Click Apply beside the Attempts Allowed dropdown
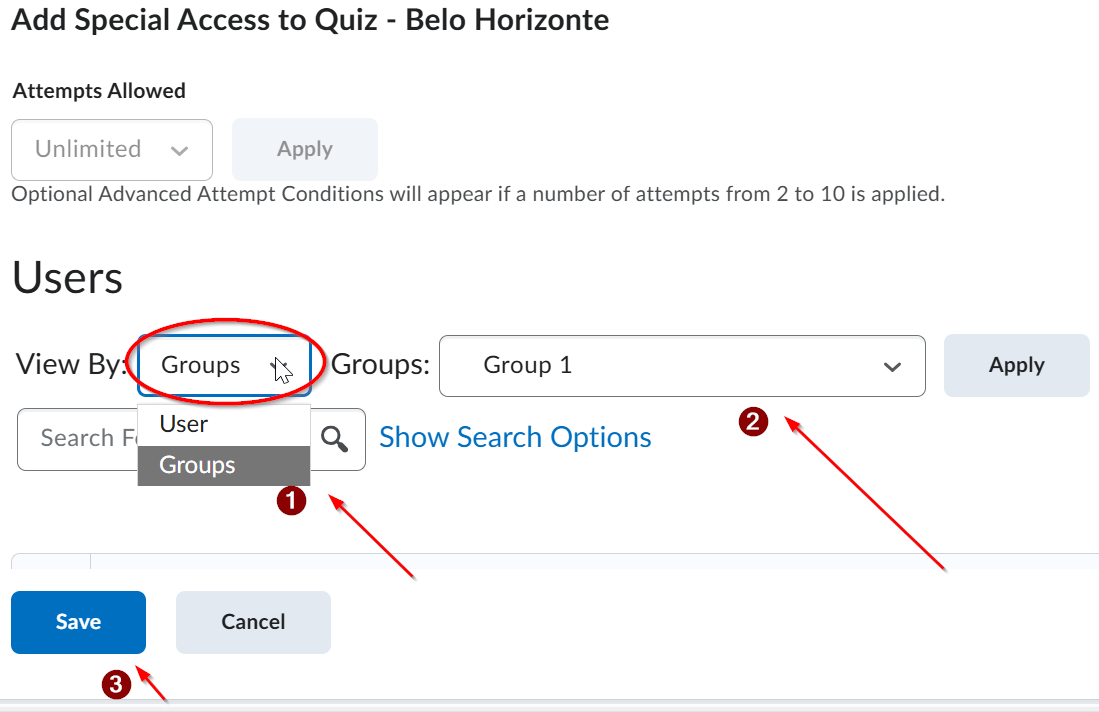 point(305,149)
